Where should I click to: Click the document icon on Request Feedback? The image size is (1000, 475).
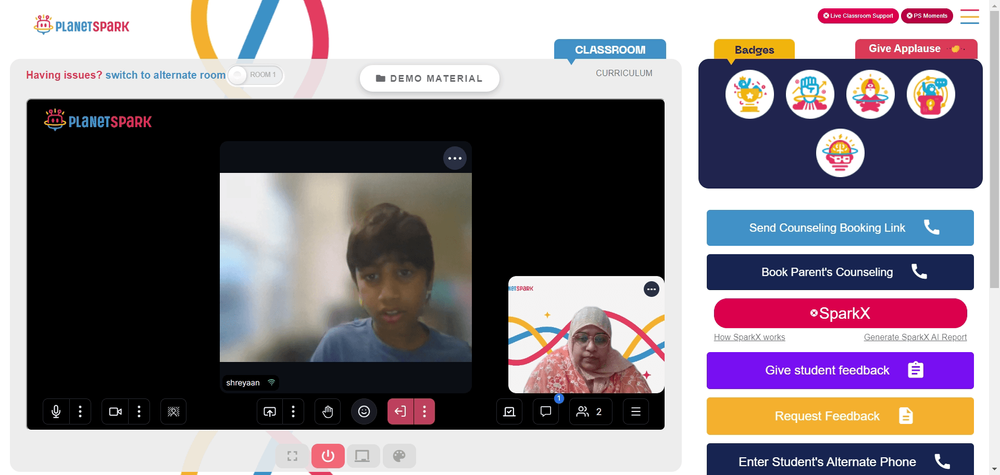[x=906, y=416]
